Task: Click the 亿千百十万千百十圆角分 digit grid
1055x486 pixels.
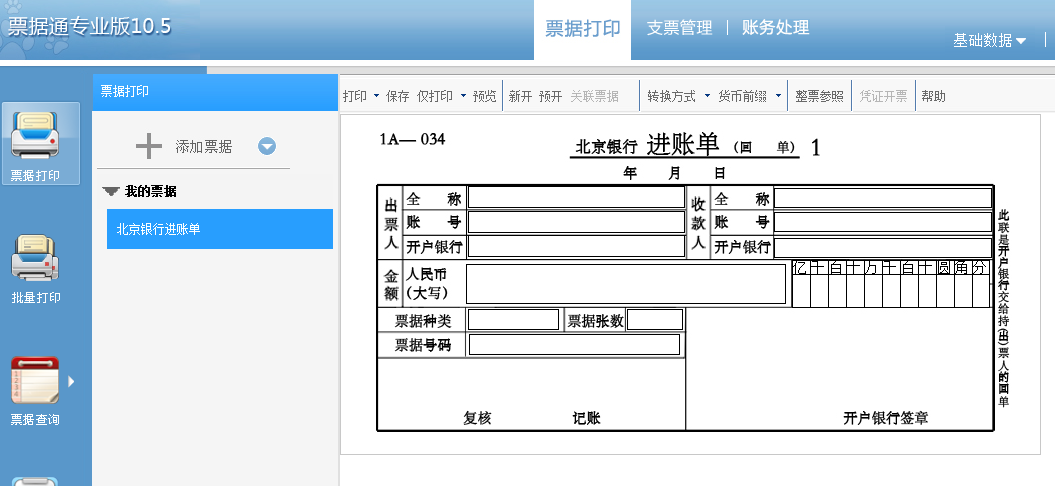Action: (x=892, y=284)
